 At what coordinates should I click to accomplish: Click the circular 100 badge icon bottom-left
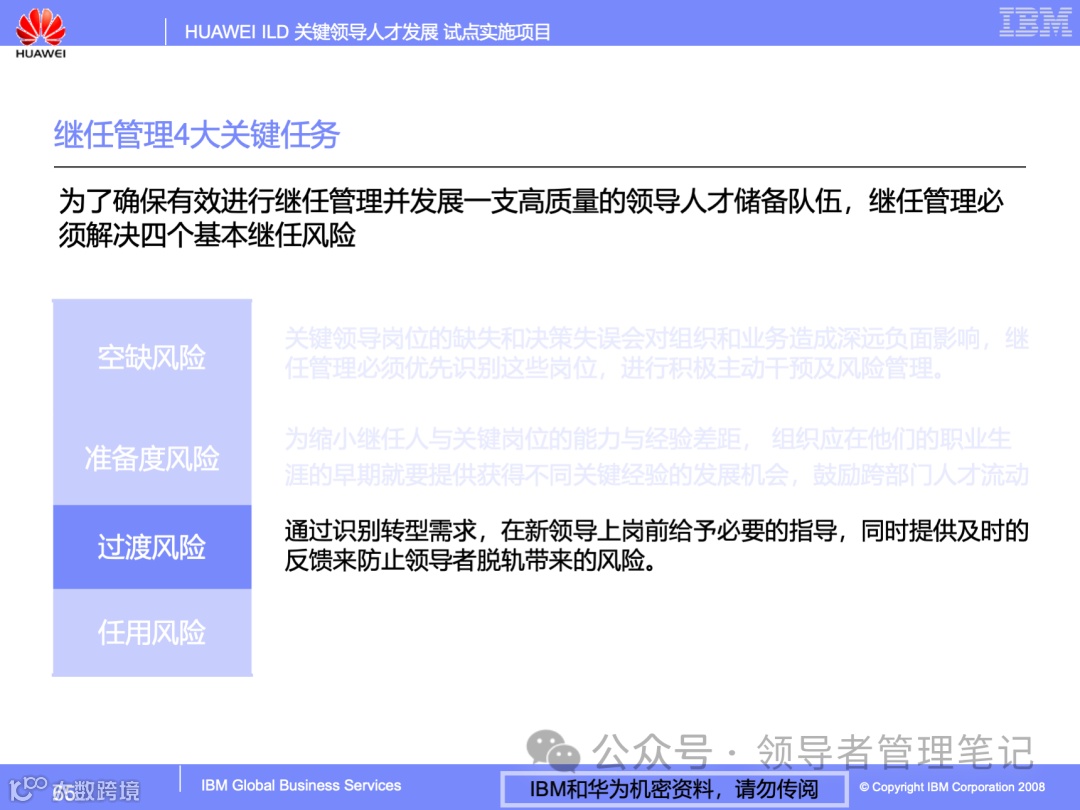[x=30, y=785]
